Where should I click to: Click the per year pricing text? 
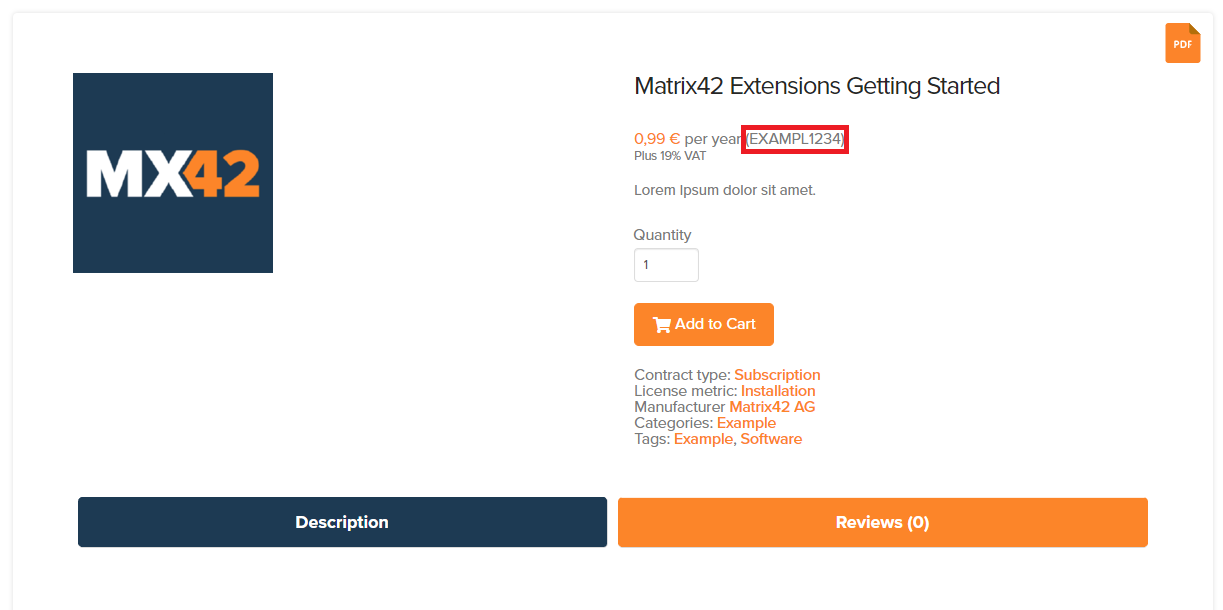(715, 138)
